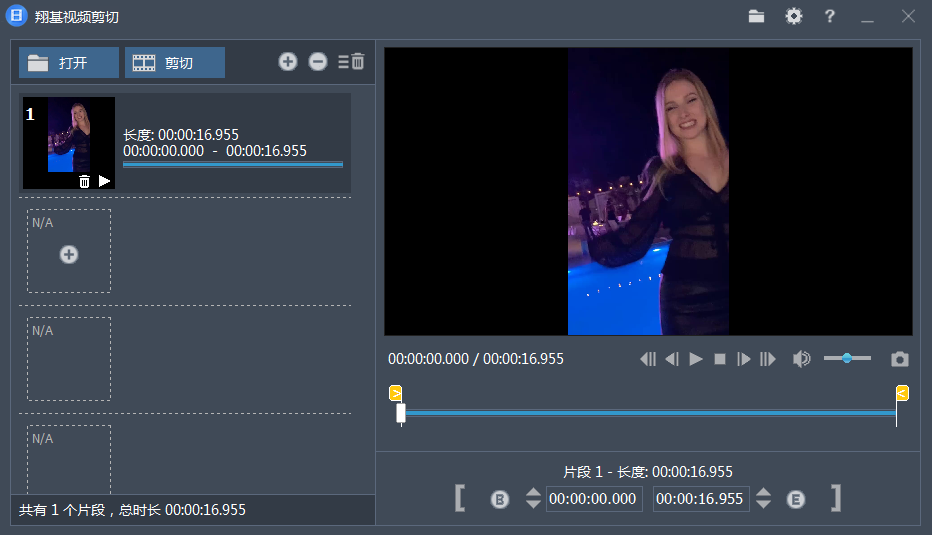The image size is (932, 535).
Task: Mute the audio via speaker icon
Action: point(801,359)
